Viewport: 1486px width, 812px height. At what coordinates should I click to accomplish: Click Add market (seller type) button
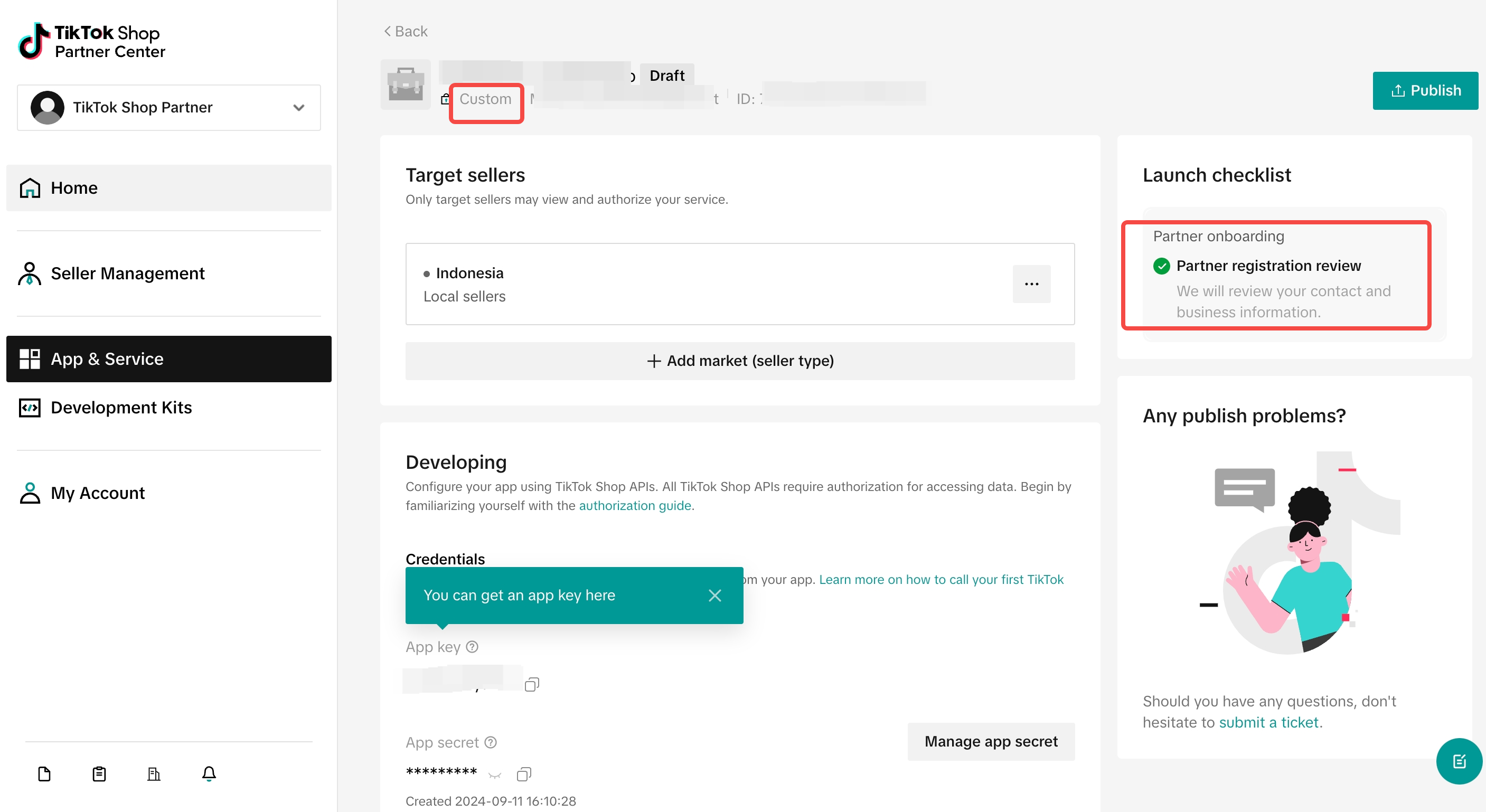point(740,361)
